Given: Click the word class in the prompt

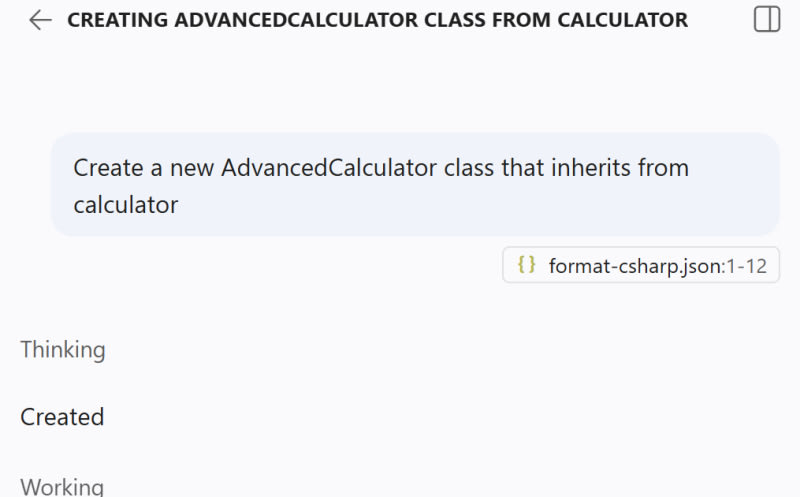Looking at the screenshot, I should coord(468,167).
